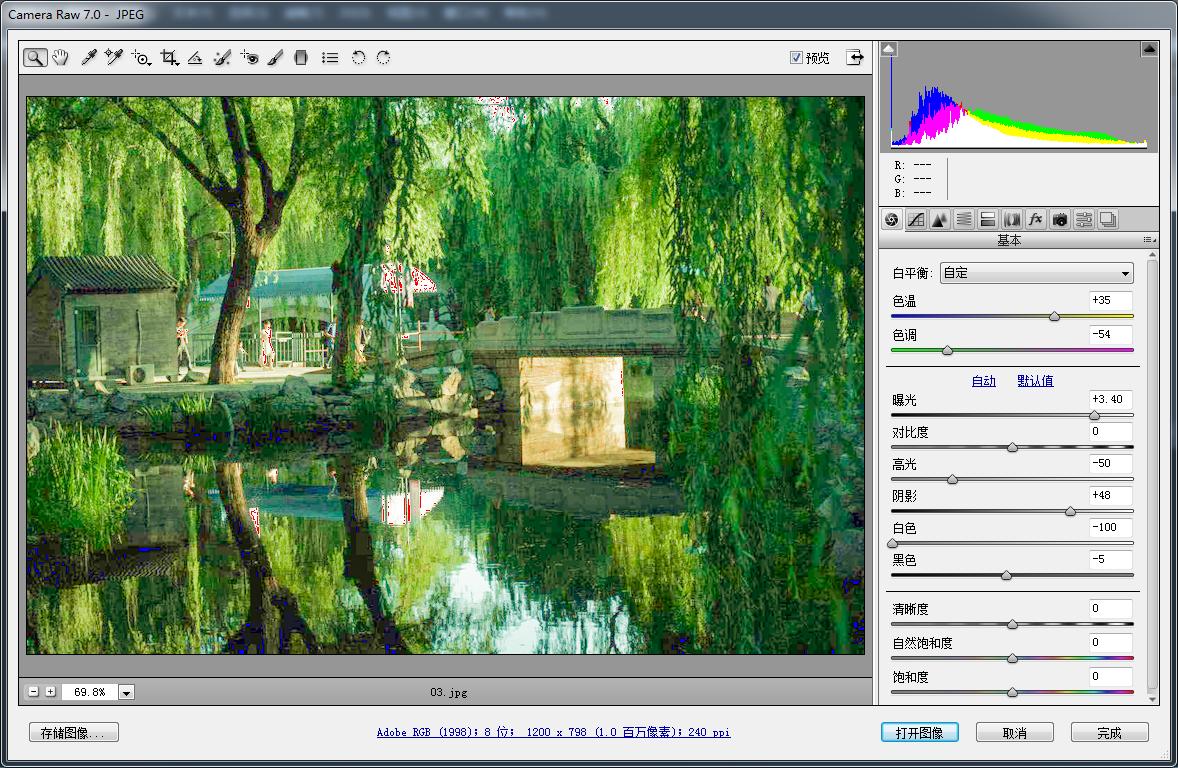The height and width of the screenshot is (768, 1178).
Task: Click the 色调 tint slider handle
Action: pyautogui.click(x=947, y=350)
